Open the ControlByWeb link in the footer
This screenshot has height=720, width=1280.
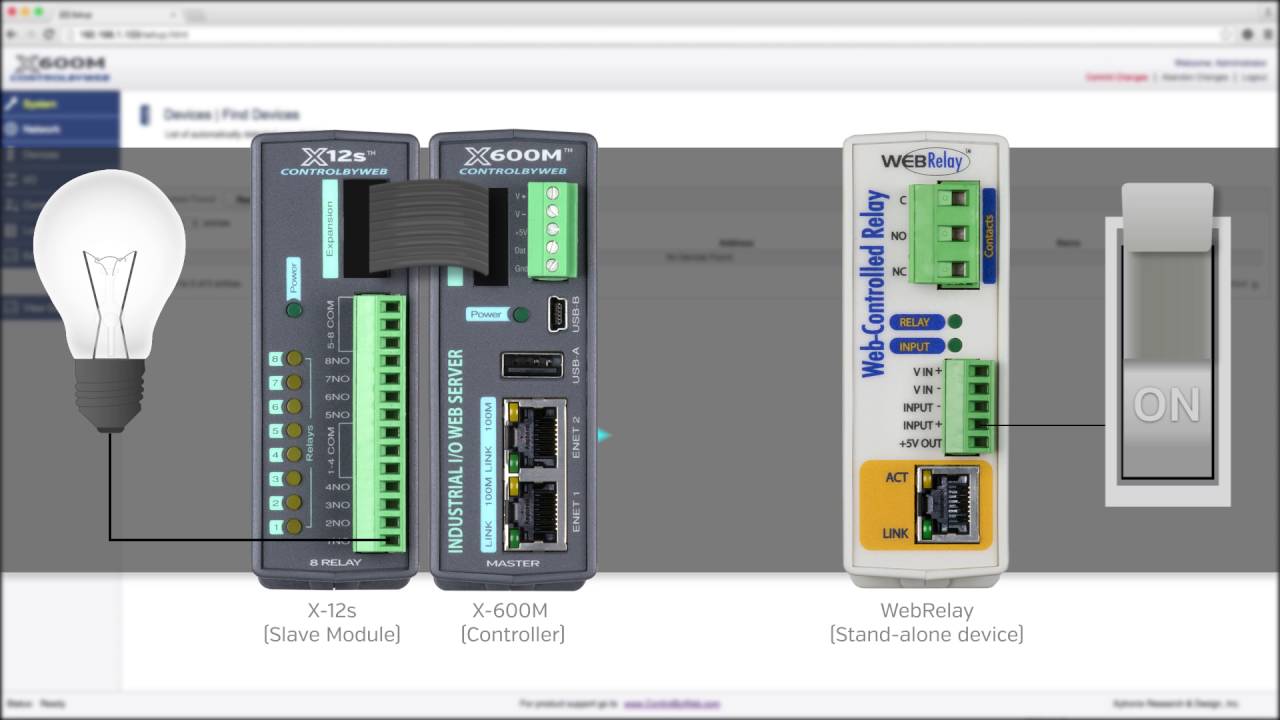(671, 704)
